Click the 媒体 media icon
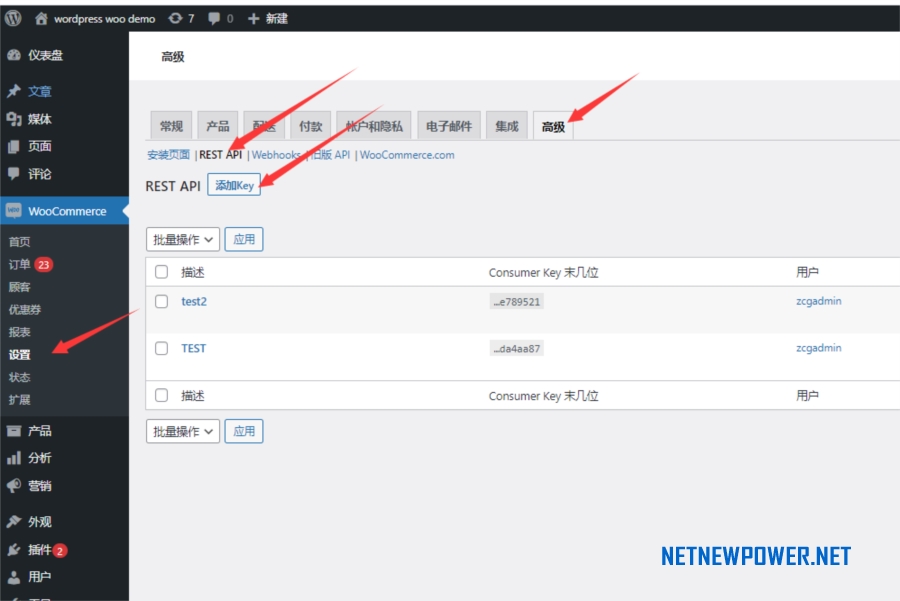The width and height of the screenshot is (900, 601). click(x=14, y=119)
